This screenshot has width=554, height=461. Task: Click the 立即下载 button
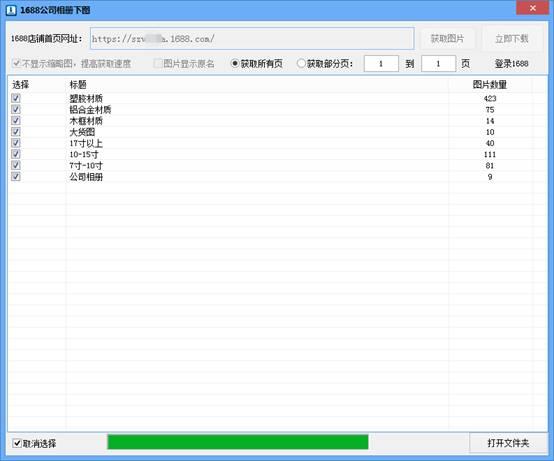pos(511,39)
